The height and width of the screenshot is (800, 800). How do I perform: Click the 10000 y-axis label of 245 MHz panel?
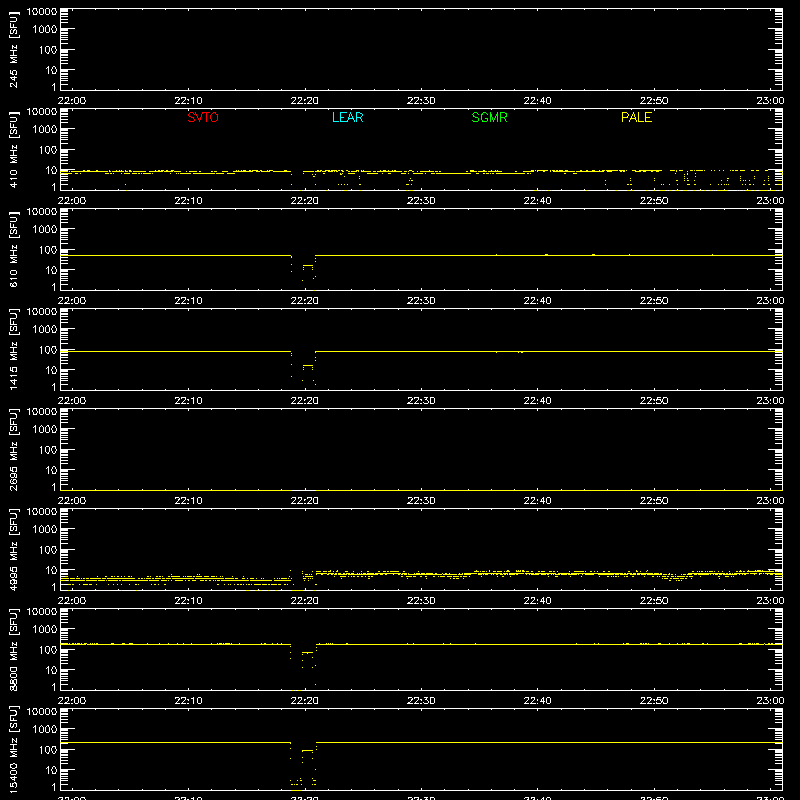(42, 12)
